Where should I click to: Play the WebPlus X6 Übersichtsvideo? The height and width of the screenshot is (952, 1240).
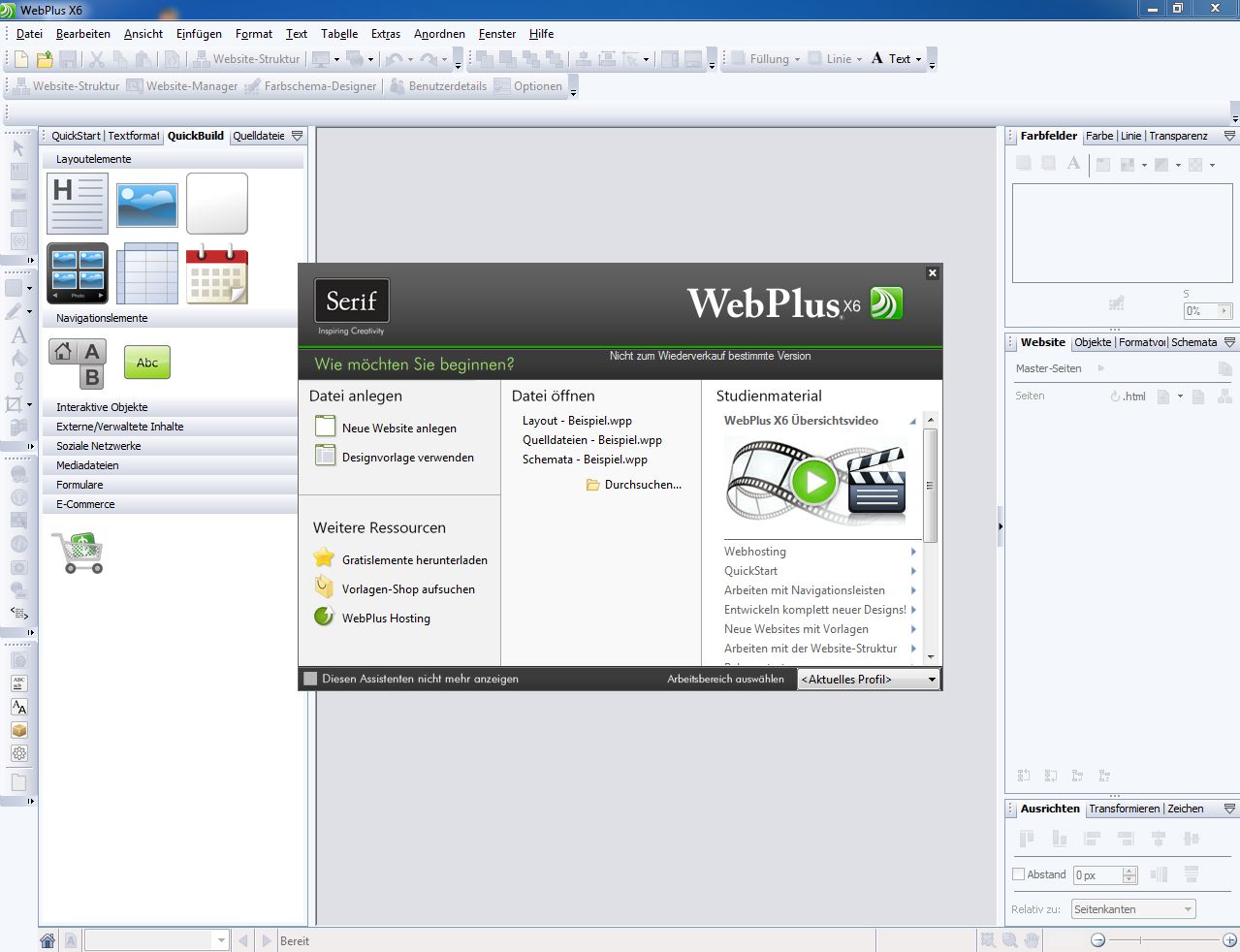[x=817, y=482]
